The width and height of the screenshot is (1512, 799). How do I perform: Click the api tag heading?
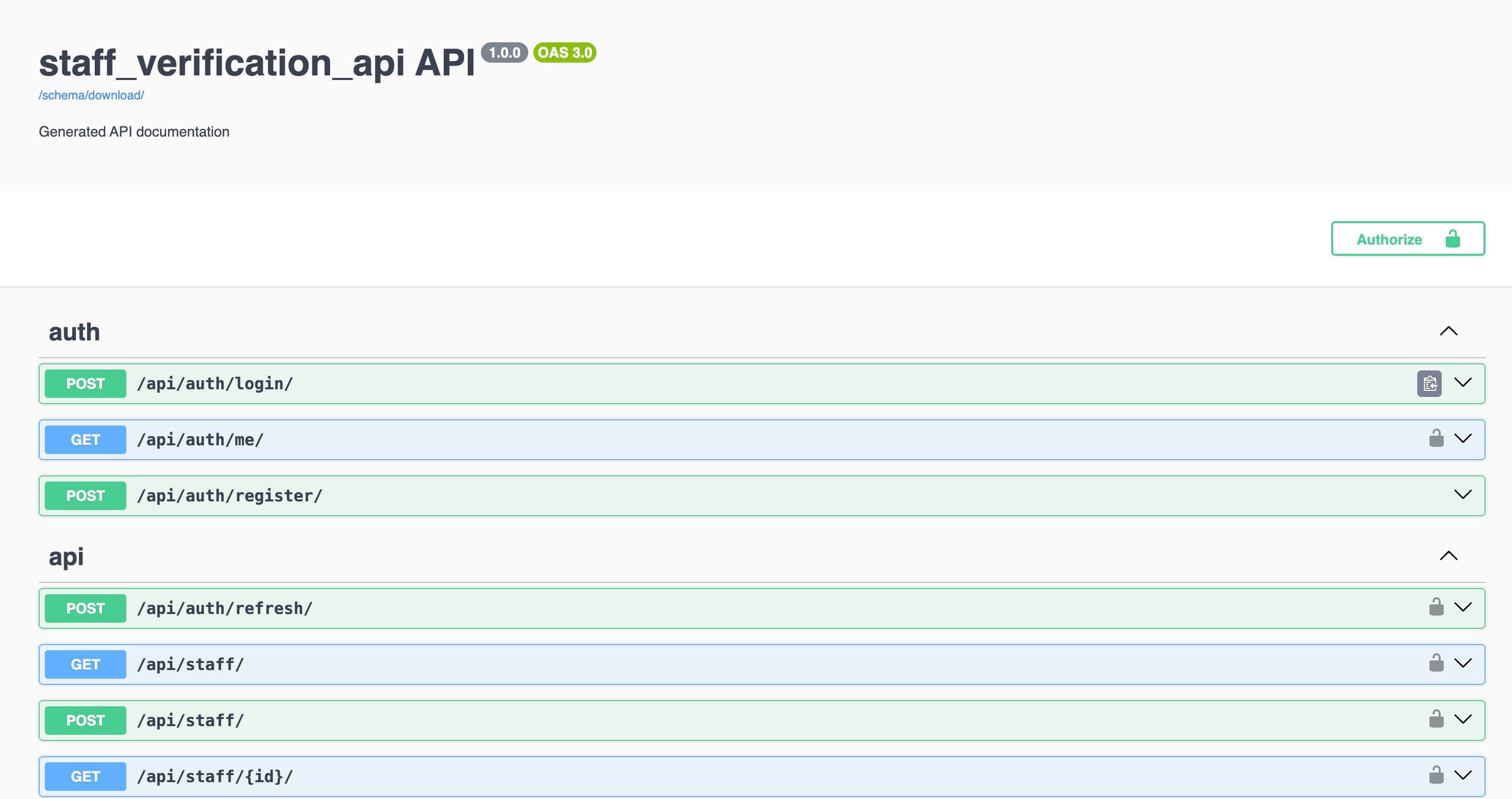(66, 557)
